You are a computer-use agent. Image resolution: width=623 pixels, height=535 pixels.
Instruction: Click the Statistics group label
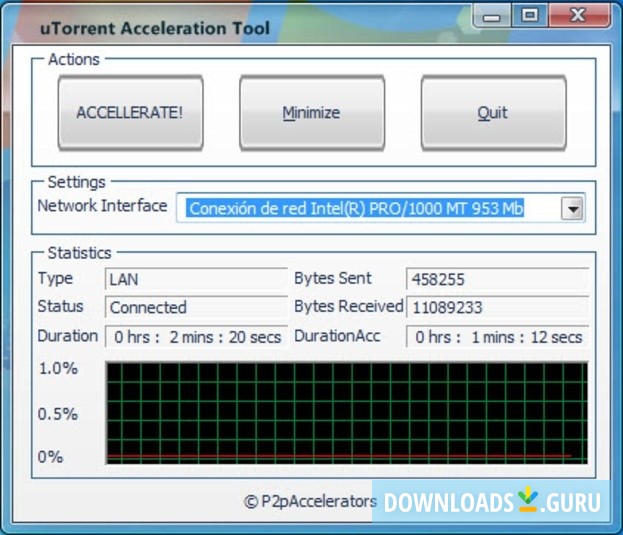point(79,253)
